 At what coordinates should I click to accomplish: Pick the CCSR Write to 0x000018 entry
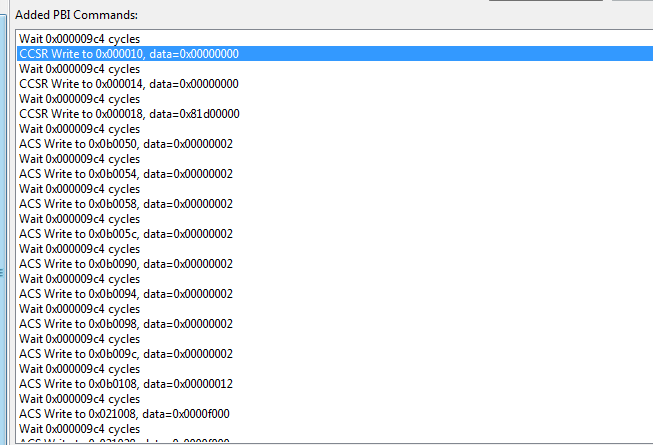click(x=335, y=114)
